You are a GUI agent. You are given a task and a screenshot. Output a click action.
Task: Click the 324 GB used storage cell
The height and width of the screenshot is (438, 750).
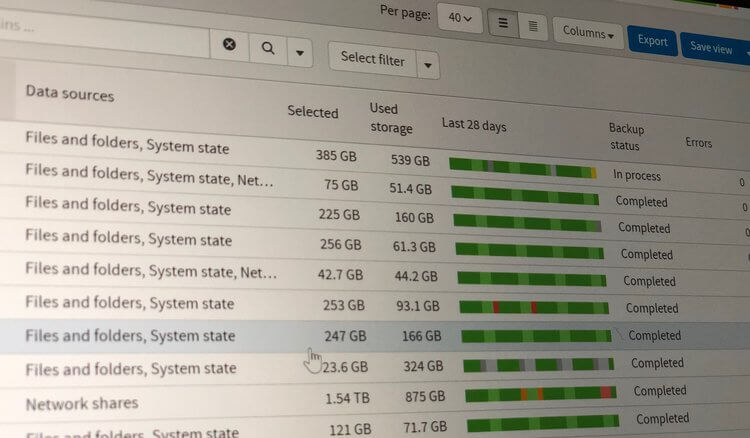coord(423,366)
